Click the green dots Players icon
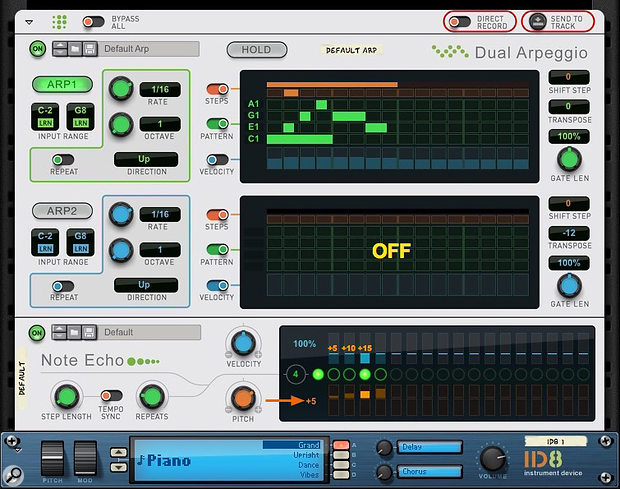620x489 pixels. coord(59,22)
